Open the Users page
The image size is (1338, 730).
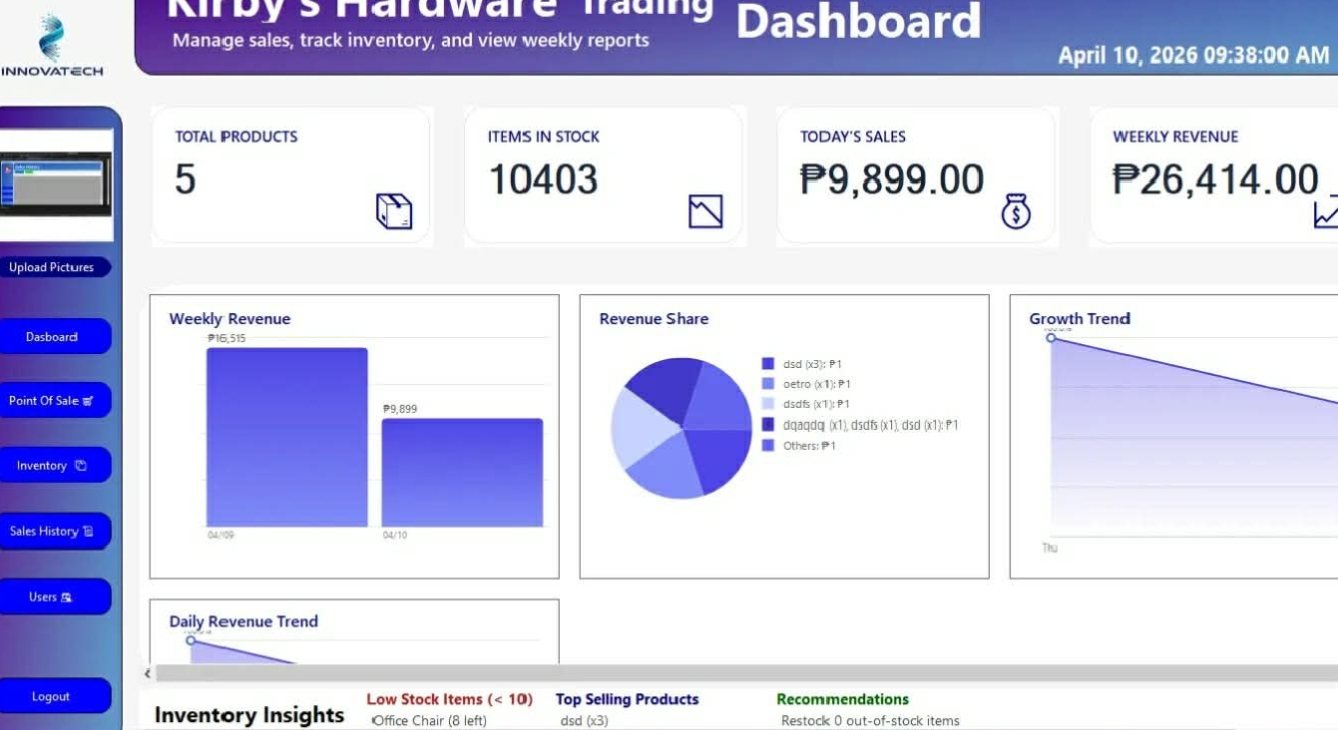(x=52, y=597)
